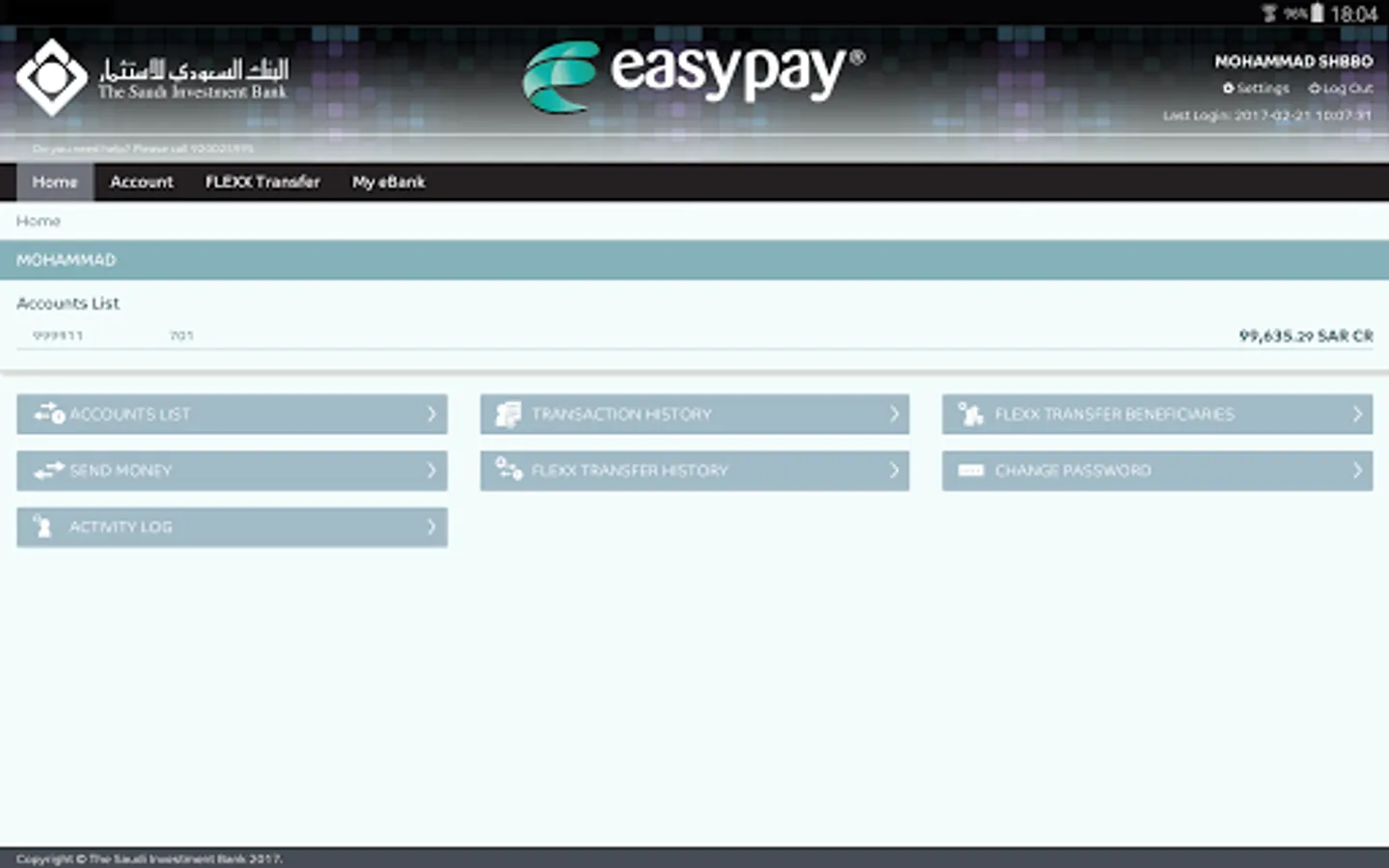Click the account branch code 701

coord(181,336)
